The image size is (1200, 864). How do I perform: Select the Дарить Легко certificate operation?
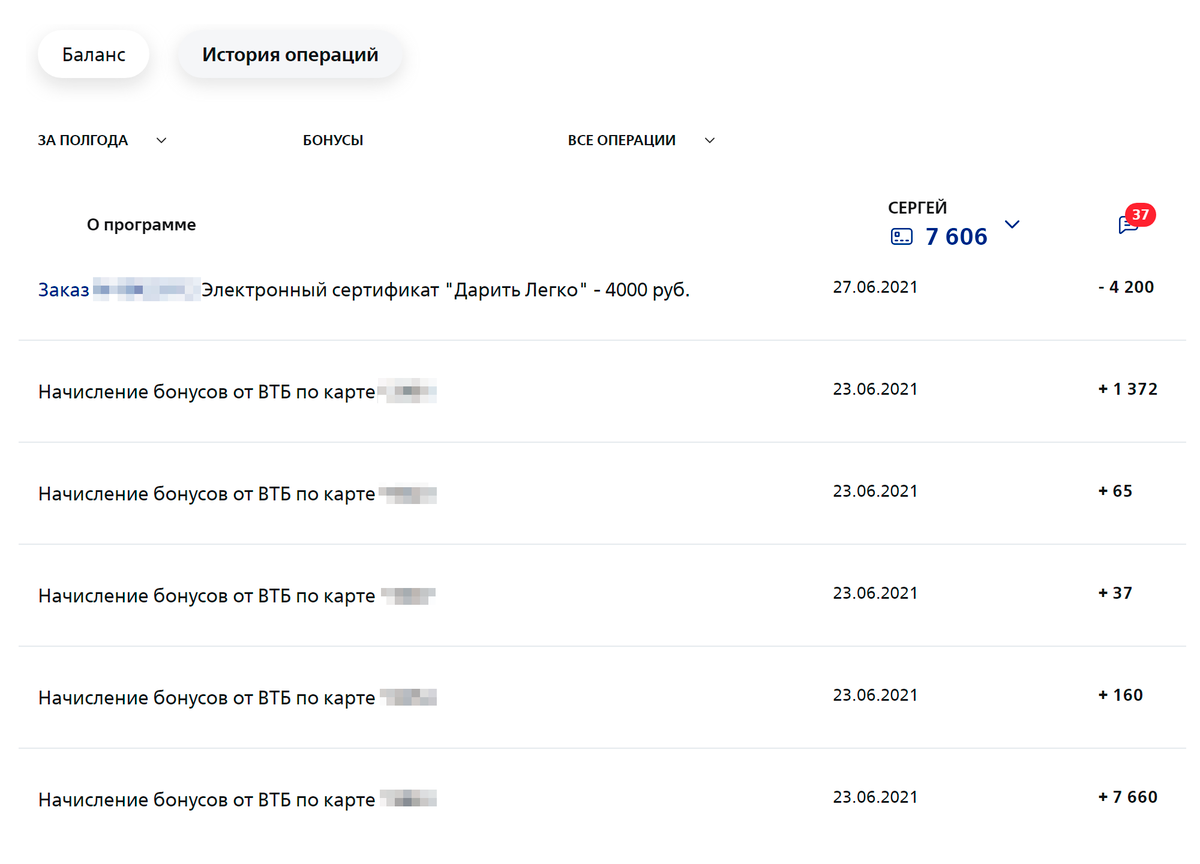tap(446, 290)
